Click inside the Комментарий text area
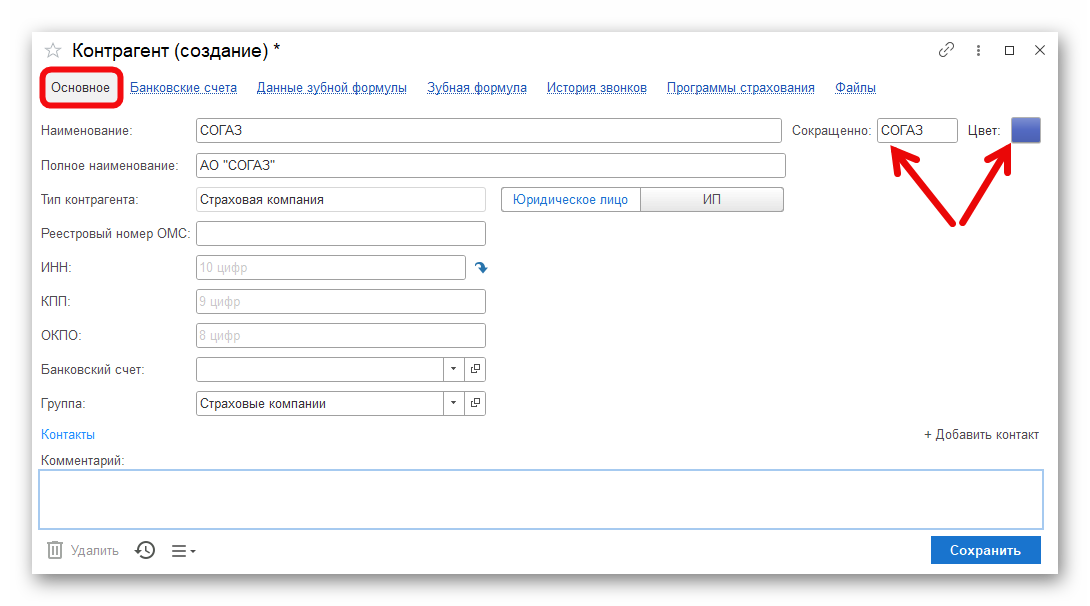The height and width of the screenshot is (606, 1090). coord(541,500)
